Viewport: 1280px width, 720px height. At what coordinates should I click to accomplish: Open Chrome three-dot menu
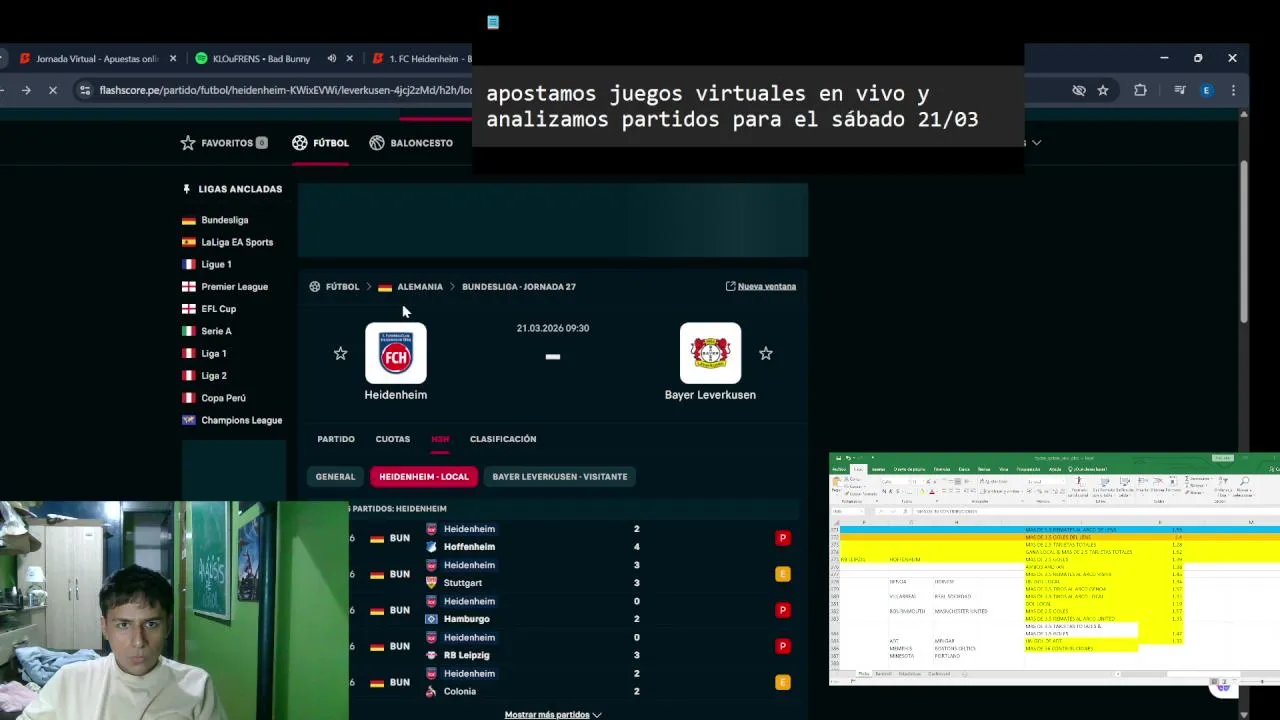coord(1233,91)
